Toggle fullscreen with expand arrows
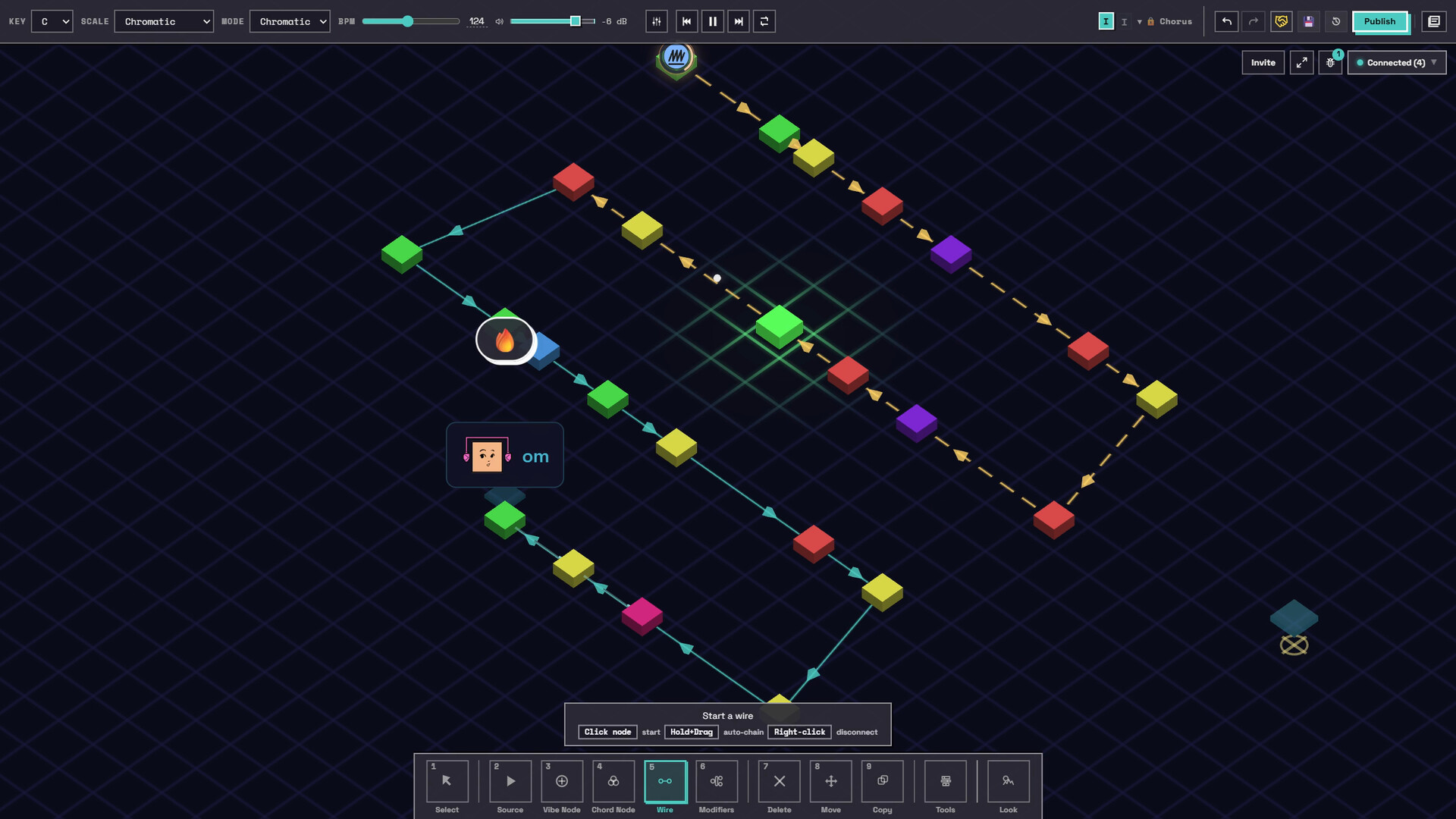The height and width of the screenshot is (819, 1456). tap(1302, 63)
